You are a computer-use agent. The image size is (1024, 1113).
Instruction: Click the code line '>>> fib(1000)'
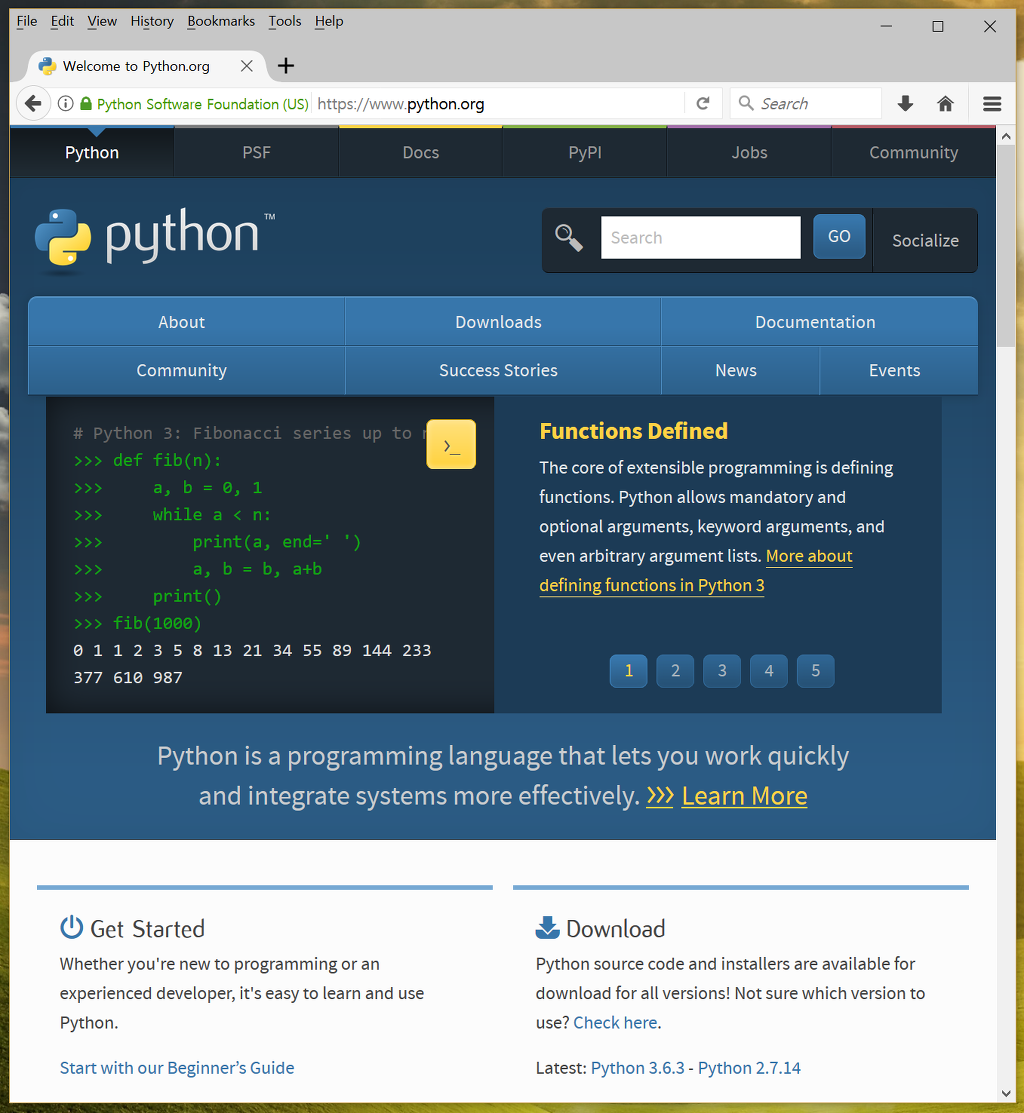138,623
